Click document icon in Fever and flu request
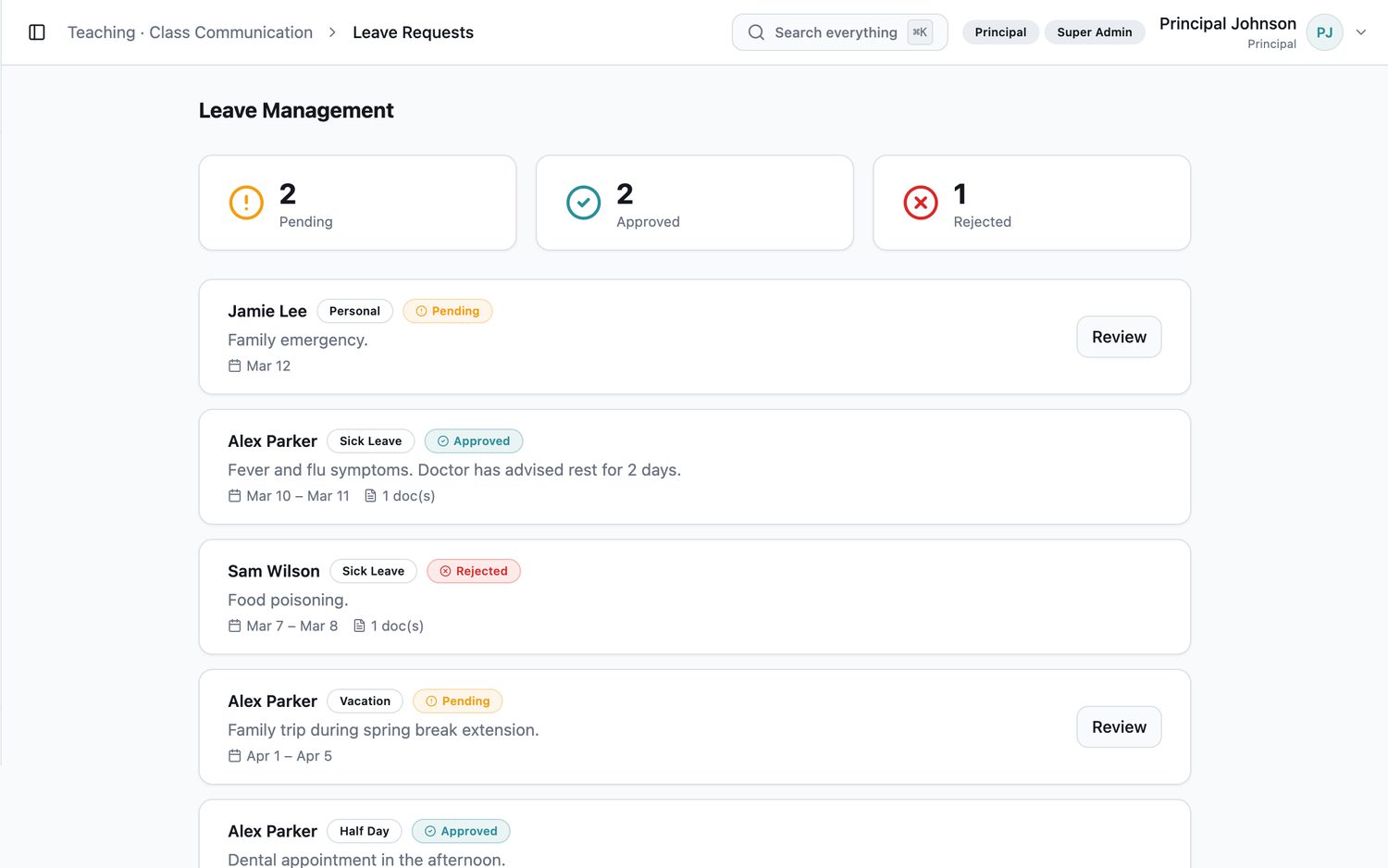Screen dimensions: 1388x868 [370, 496]
